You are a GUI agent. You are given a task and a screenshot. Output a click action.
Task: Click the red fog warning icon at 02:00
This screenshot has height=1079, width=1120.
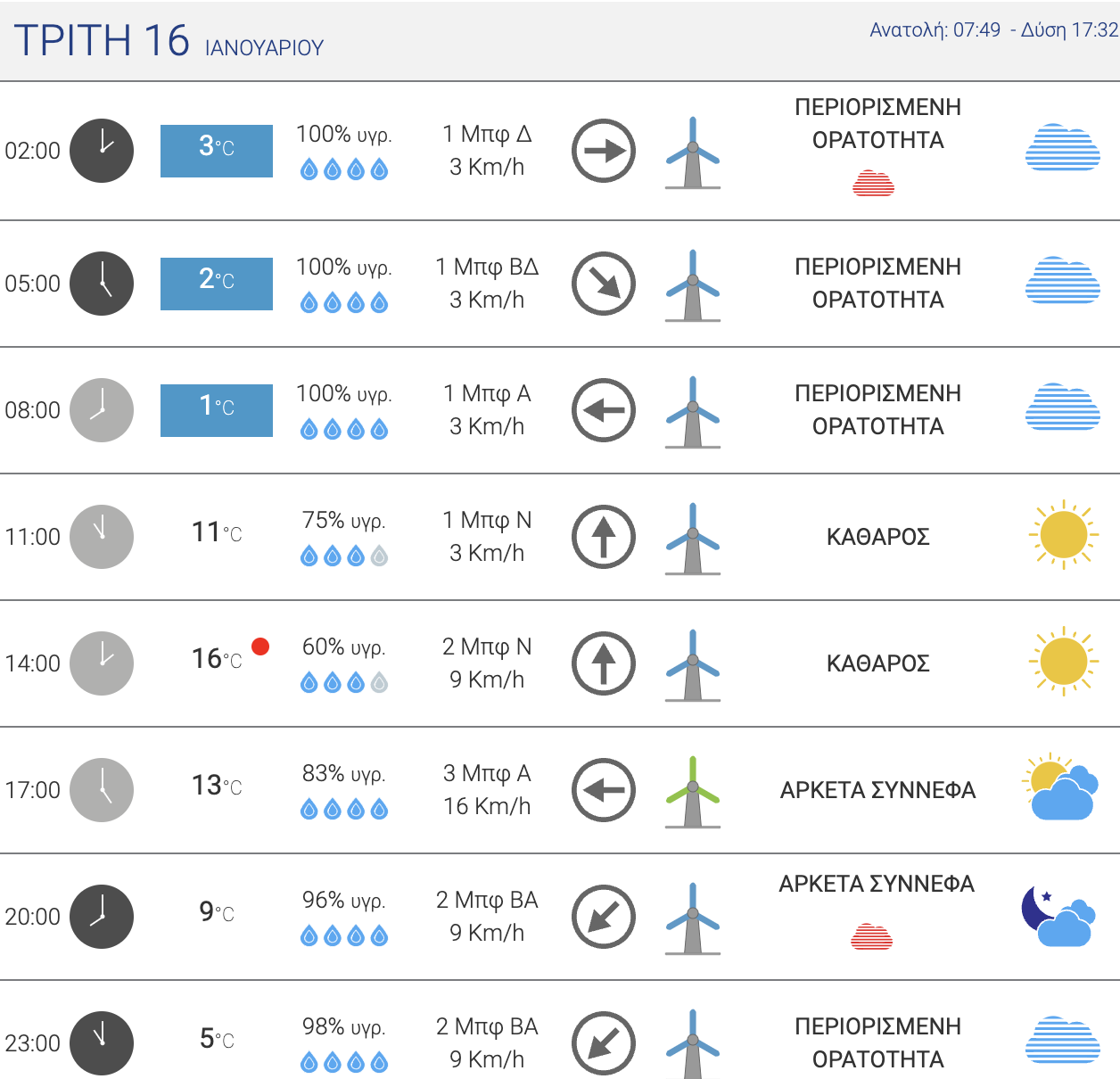click(x=874, y=184)
